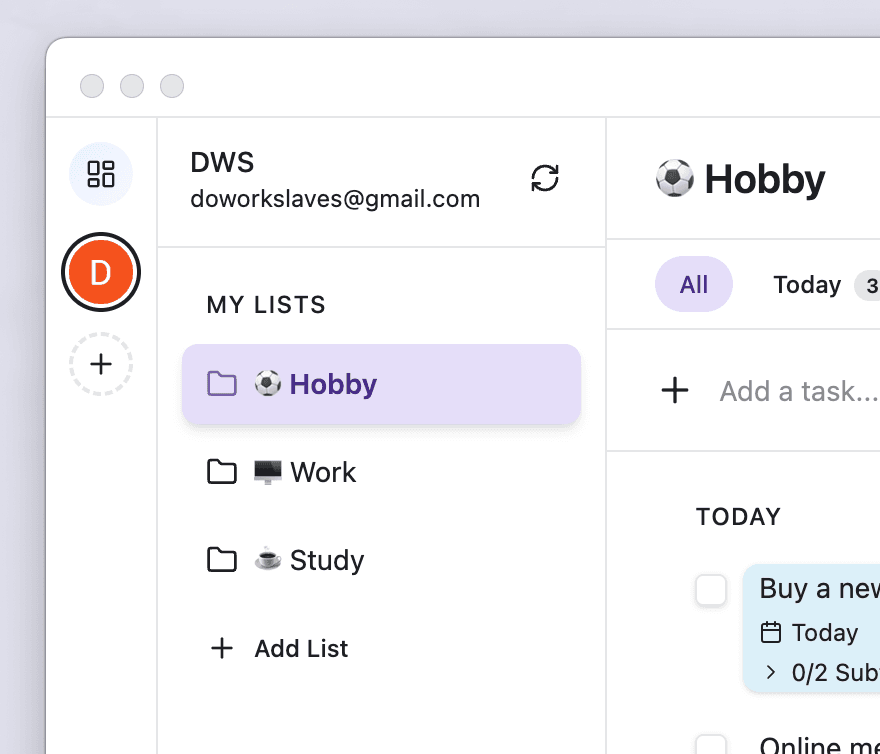Screen dimensions: 880x754
Task: Open the Study list
Action: click(326, 560)
